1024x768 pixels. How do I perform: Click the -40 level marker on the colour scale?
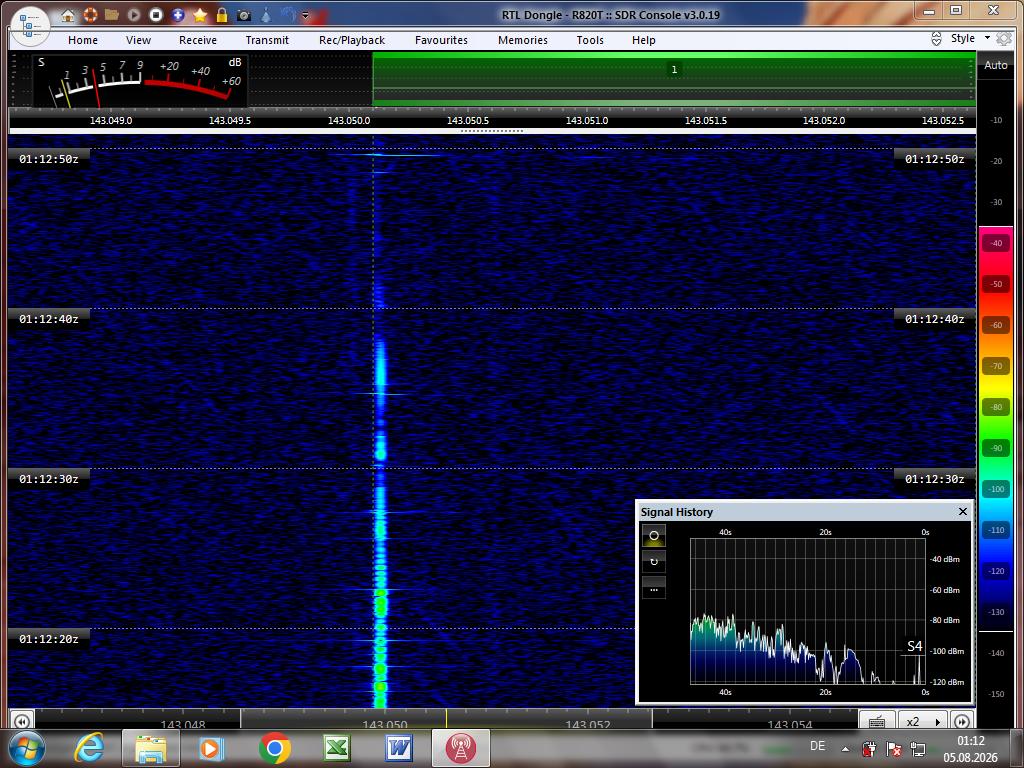click(996, 243)
